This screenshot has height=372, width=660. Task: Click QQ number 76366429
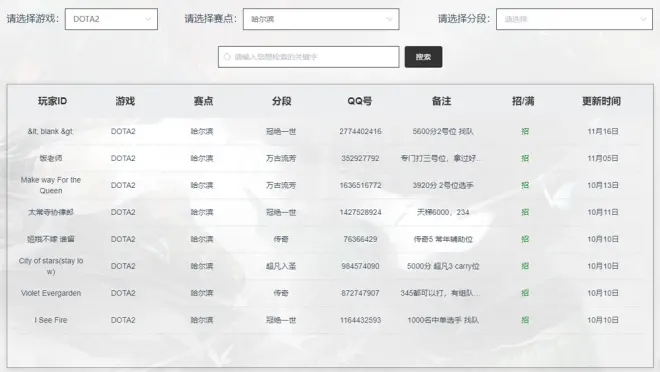click(x=360, y=239)
